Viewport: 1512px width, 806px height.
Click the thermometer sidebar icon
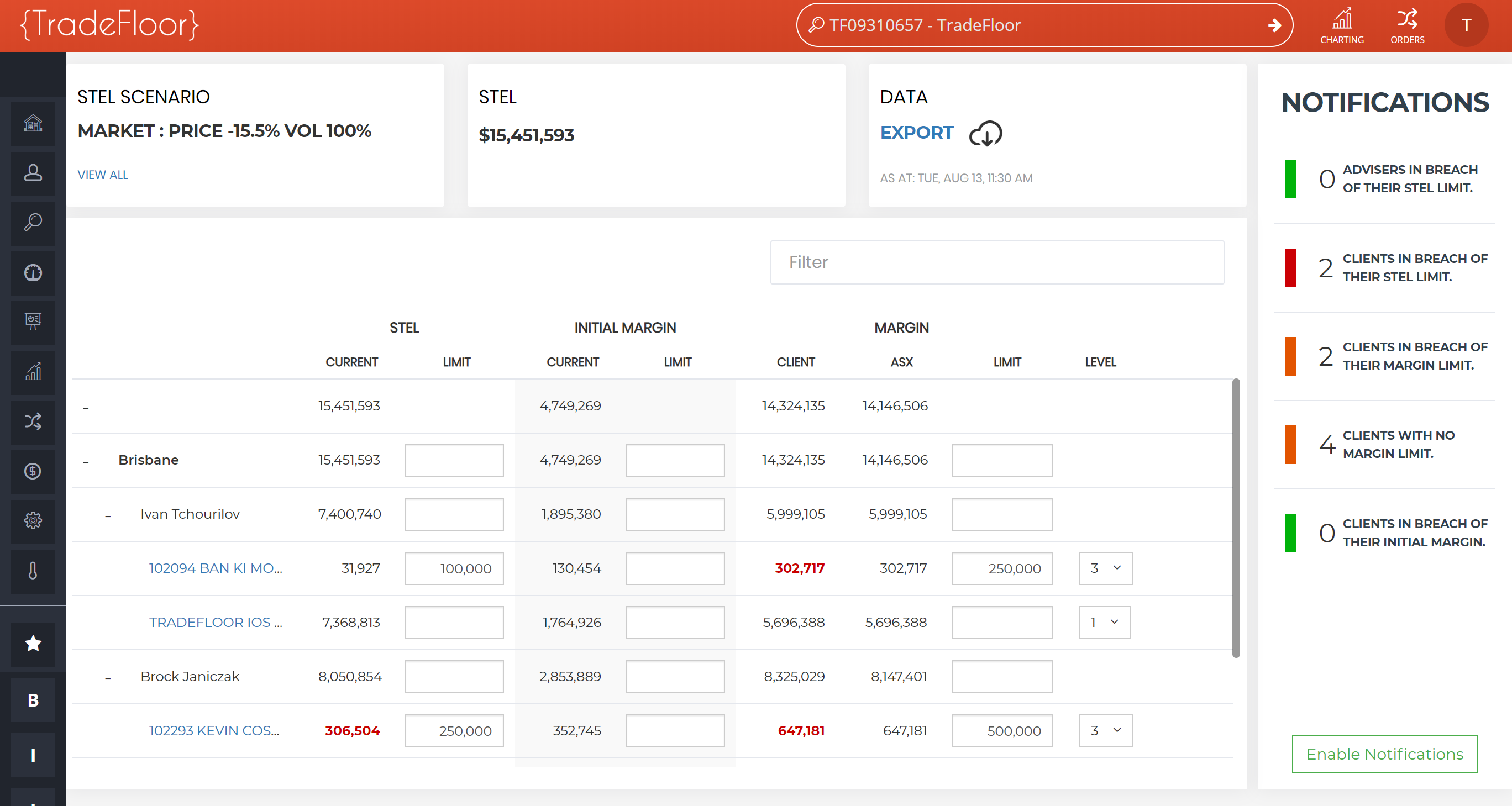coord(33,571)
